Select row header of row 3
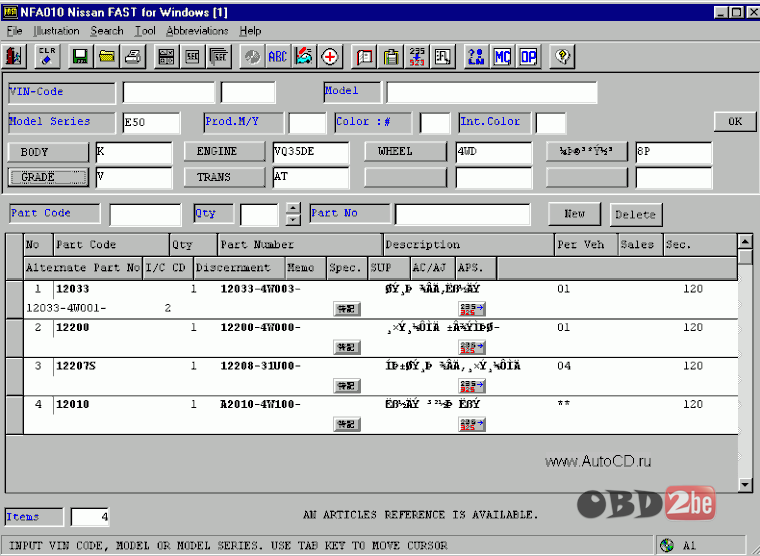760x556 pixels. [15, 376]
